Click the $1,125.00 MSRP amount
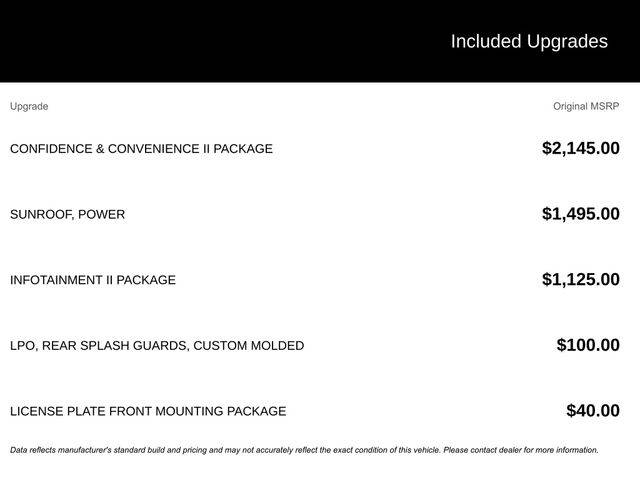The image size is (640, 480). click(581, 280)
